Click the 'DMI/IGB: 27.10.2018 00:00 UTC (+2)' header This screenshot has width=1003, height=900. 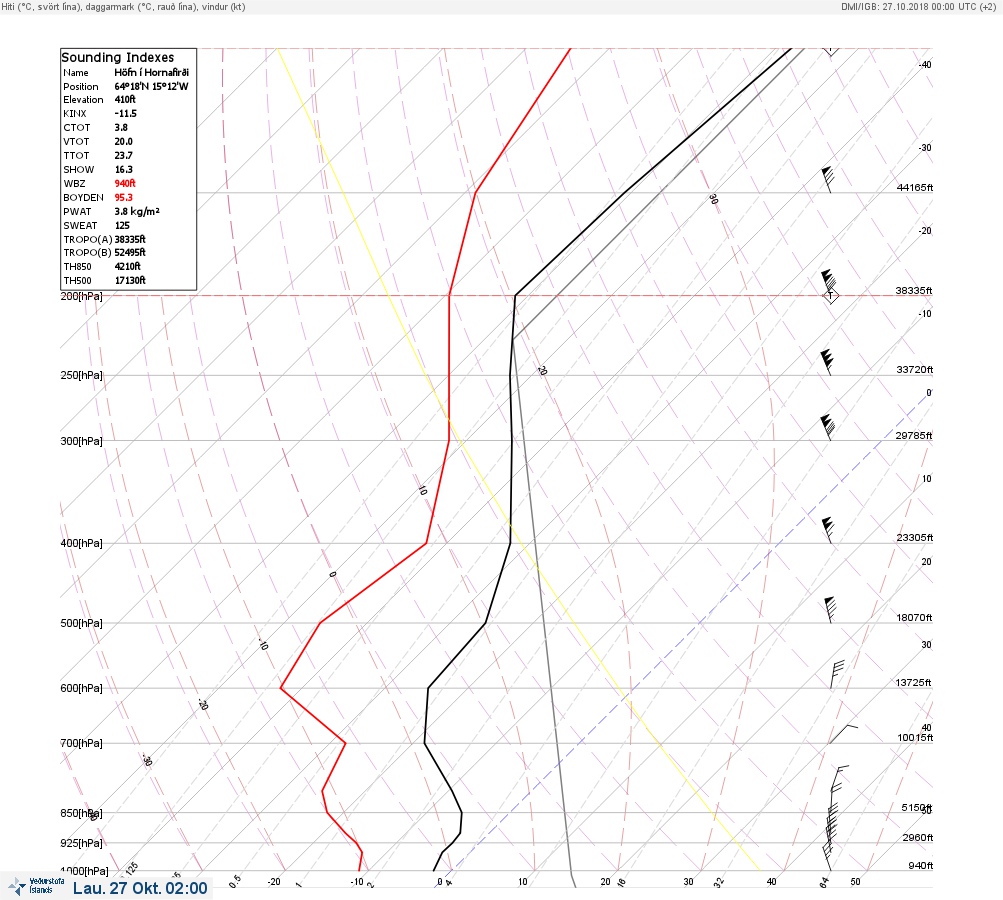[919, 6]
